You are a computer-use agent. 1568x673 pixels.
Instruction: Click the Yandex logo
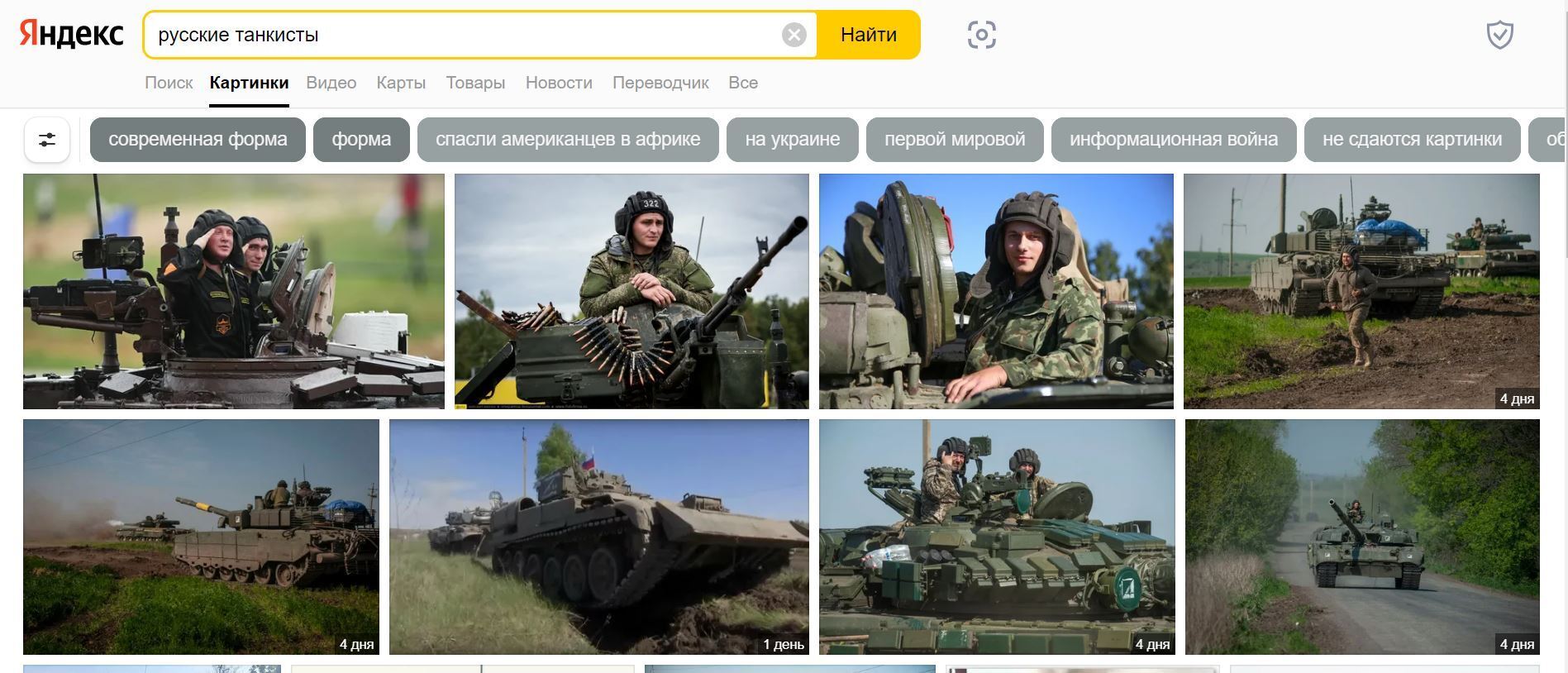(x=72, y=35)
